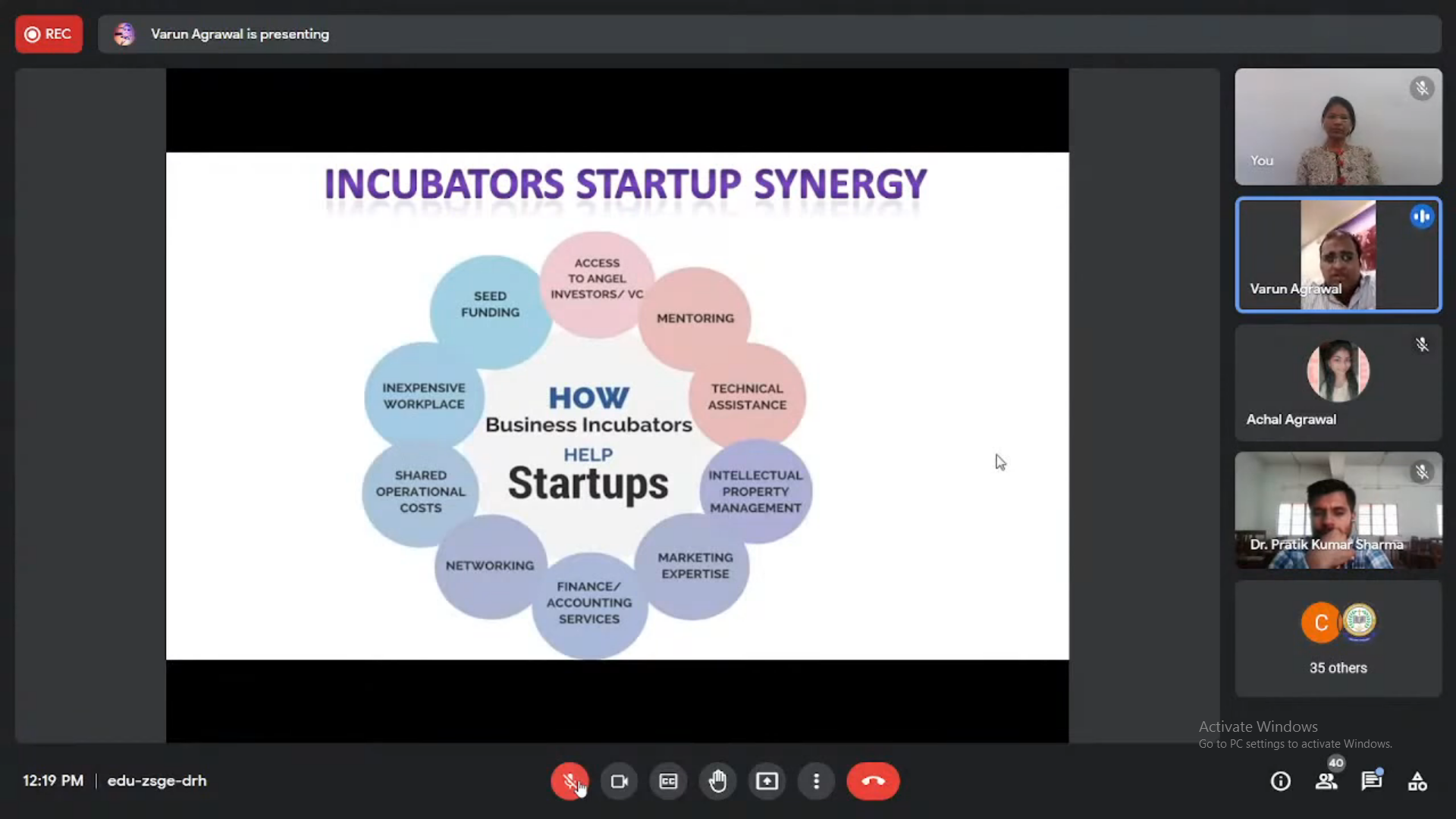Unmute the microphone button
The image size is (1456, 819).
point(569,781)
